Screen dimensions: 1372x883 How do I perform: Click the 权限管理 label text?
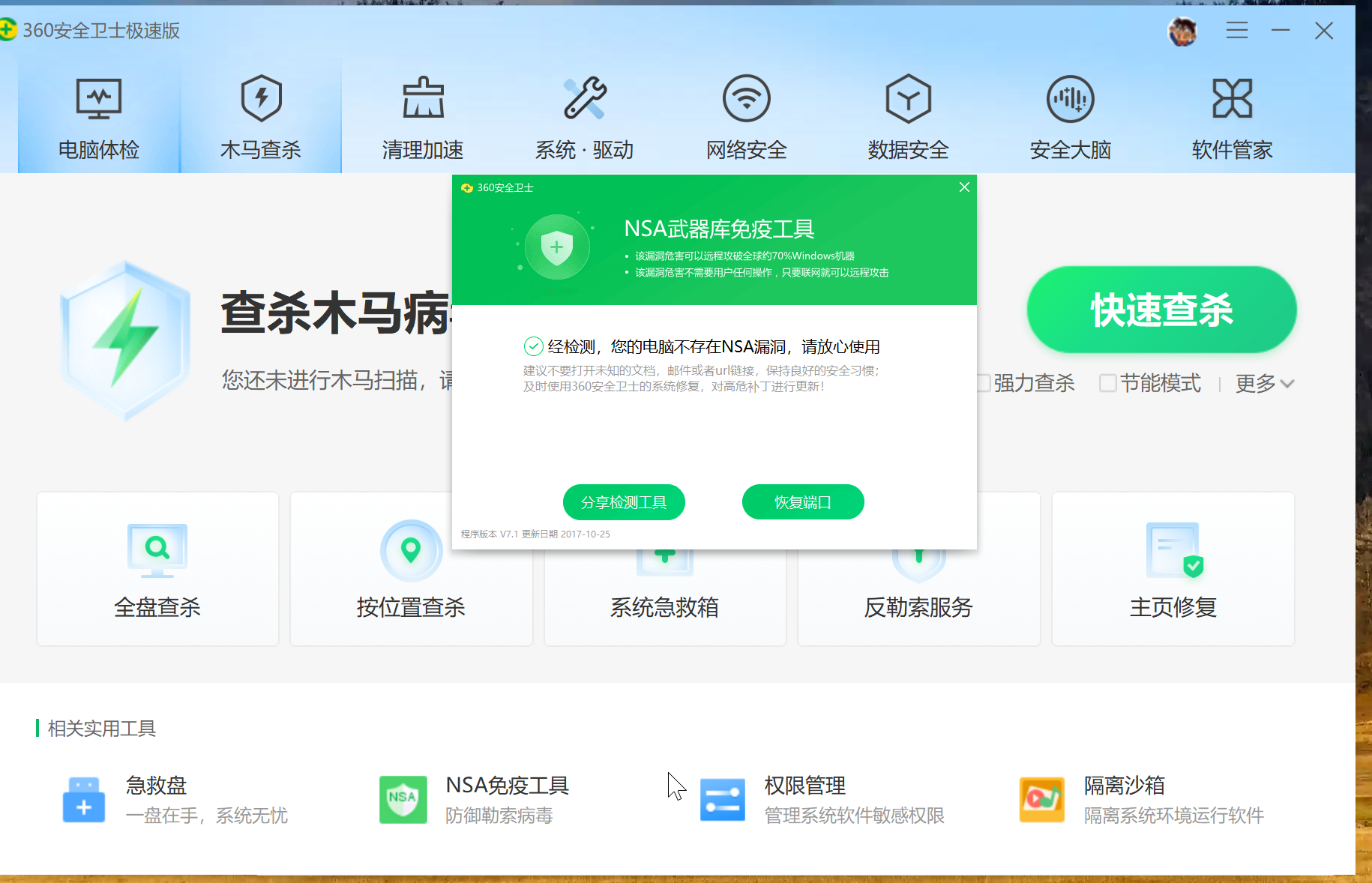tap(805, 785)
